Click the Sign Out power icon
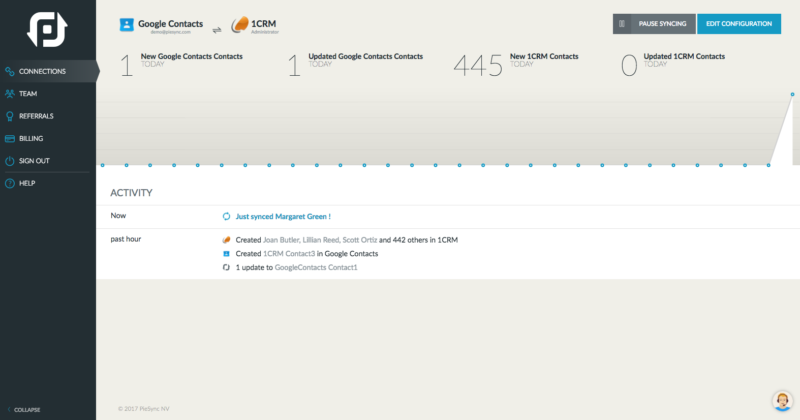This screenshot has width=800, height=420. 9,161
